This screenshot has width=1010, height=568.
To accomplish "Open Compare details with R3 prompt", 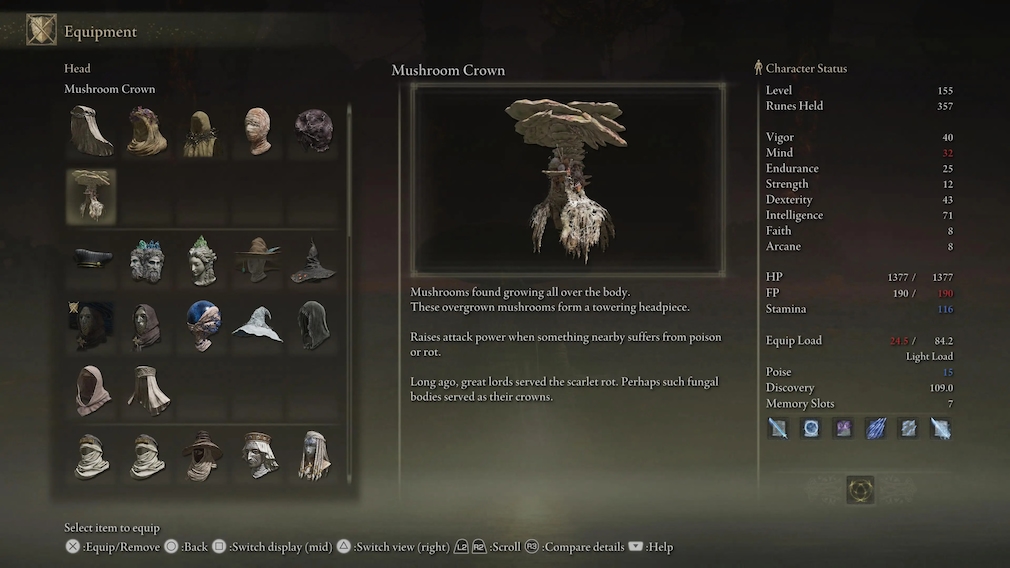I will point(575,547).
